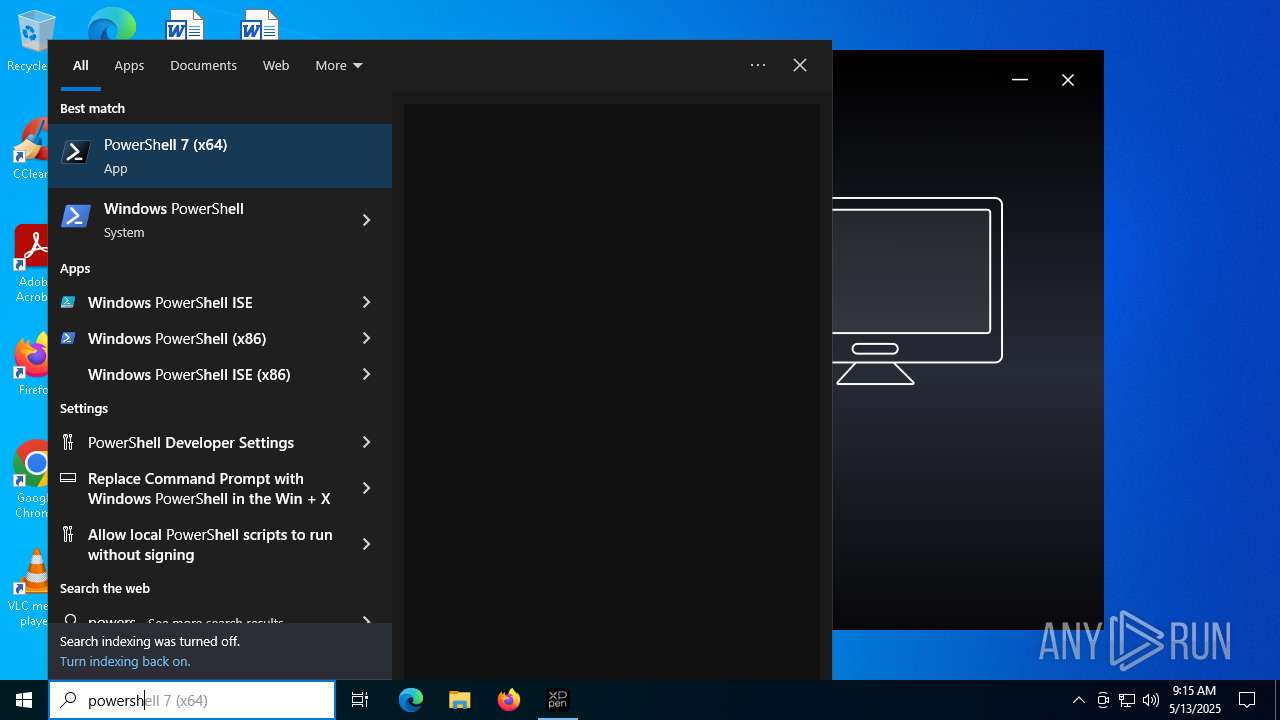Expand options for Windows PowerShell ISE
1280x720 pixels.
pyautogui.click(x=366, y=302)
